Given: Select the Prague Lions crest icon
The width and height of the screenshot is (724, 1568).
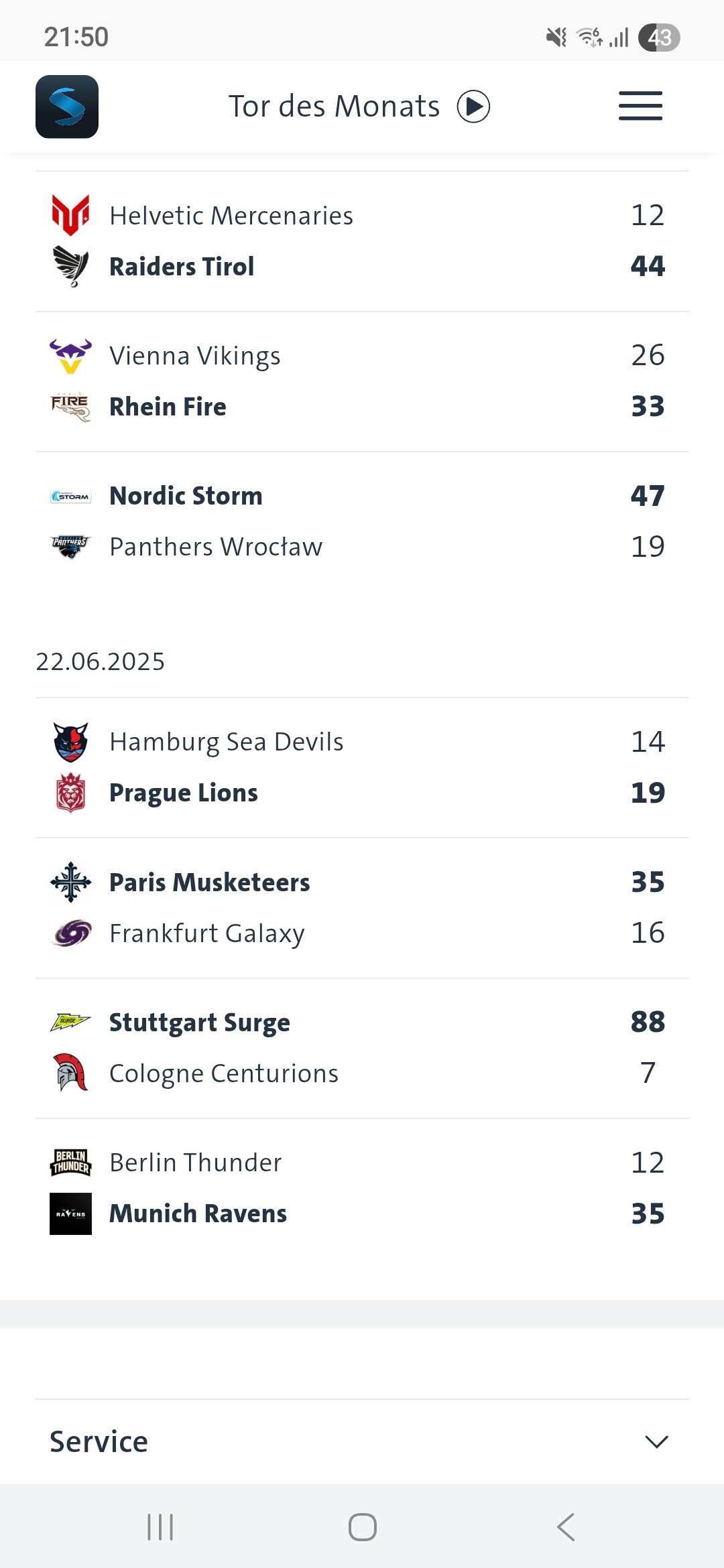Looking at the screenshot, I should [x=70, y=793].
